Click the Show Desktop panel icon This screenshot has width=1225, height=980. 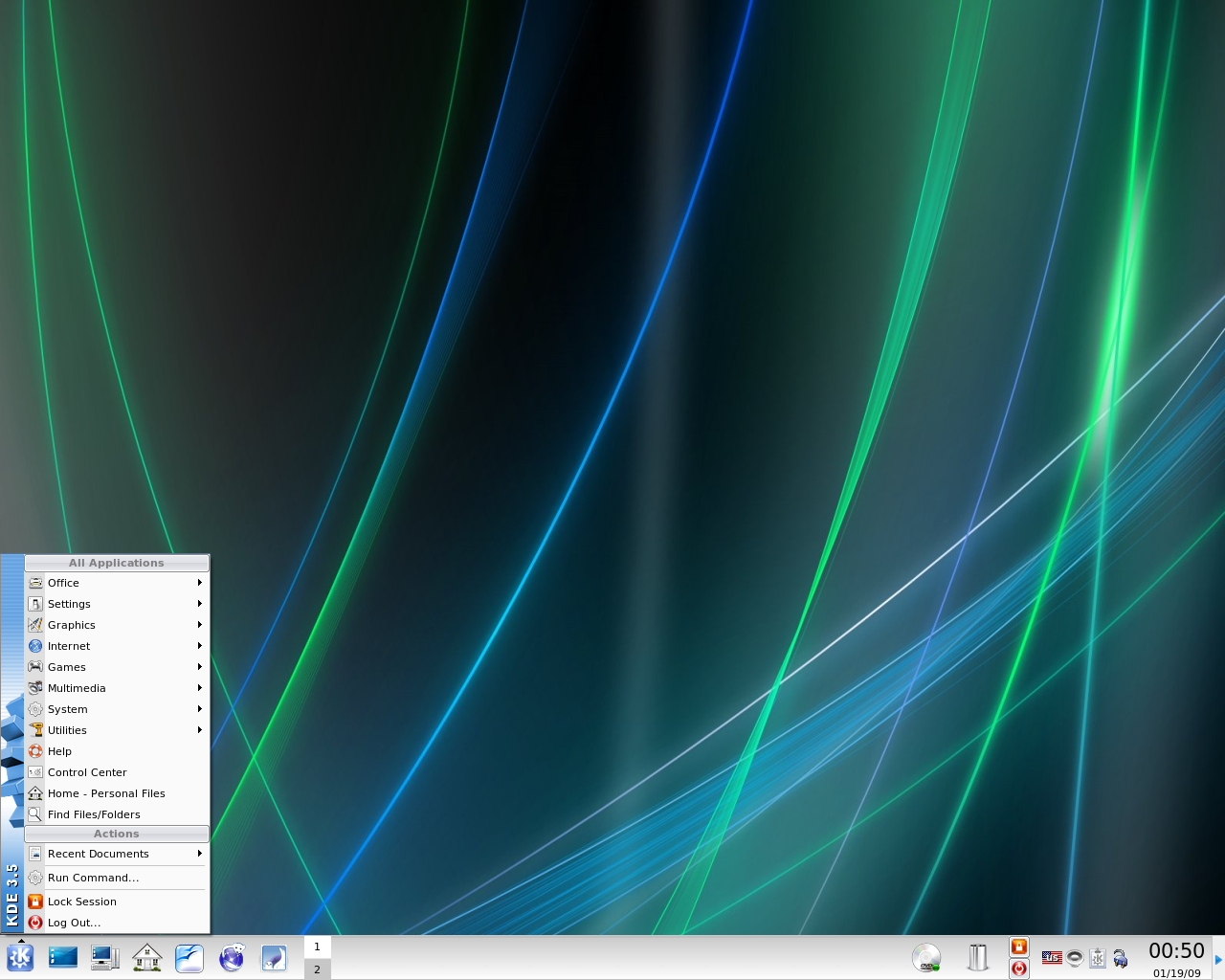coord(63,957)
